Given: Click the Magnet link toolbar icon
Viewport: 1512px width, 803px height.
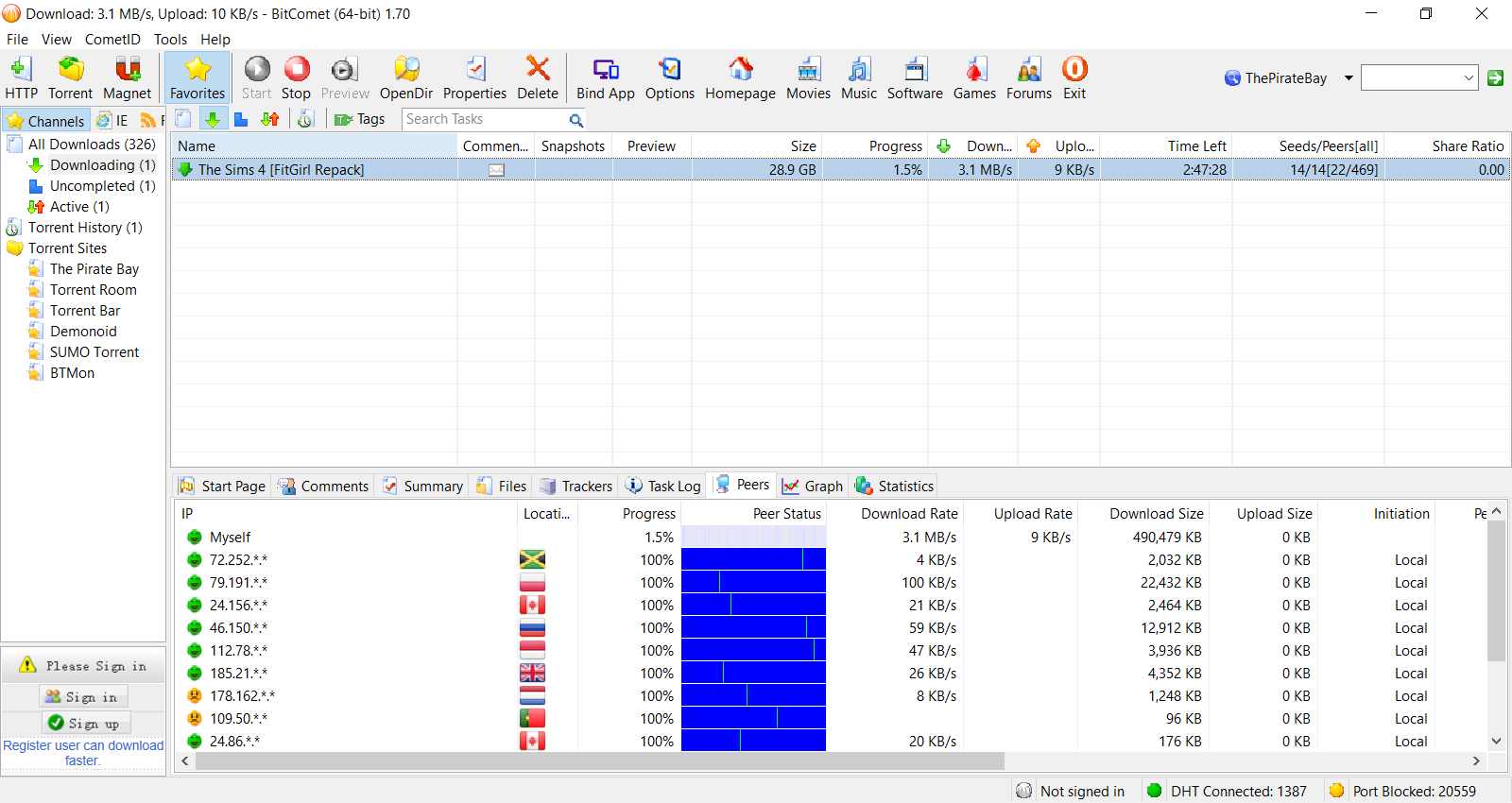Looking at the screenshot, I should (x=127, y=77).
